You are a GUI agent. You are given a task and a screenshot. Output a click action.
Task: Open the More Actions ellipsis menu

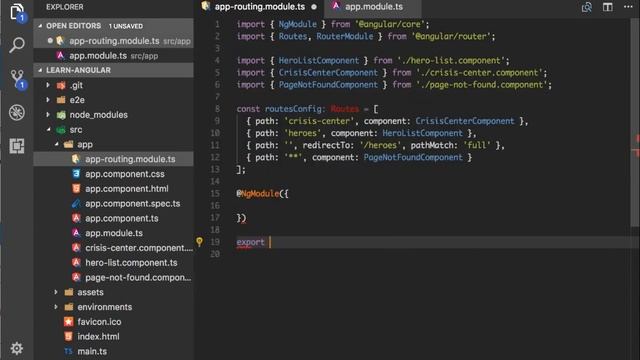click(x=628, y=7)
